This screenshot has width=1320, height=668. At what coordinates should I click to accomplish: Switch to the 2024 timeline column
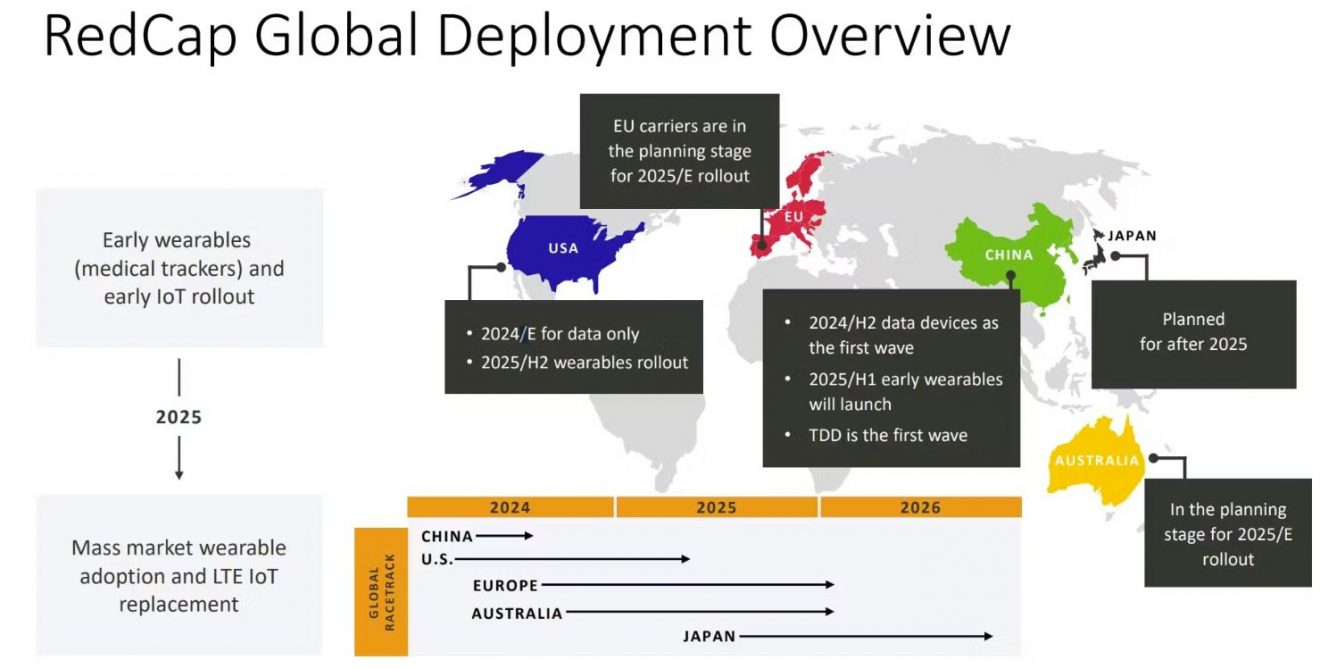pyautogui.click(x=508, y=507)
